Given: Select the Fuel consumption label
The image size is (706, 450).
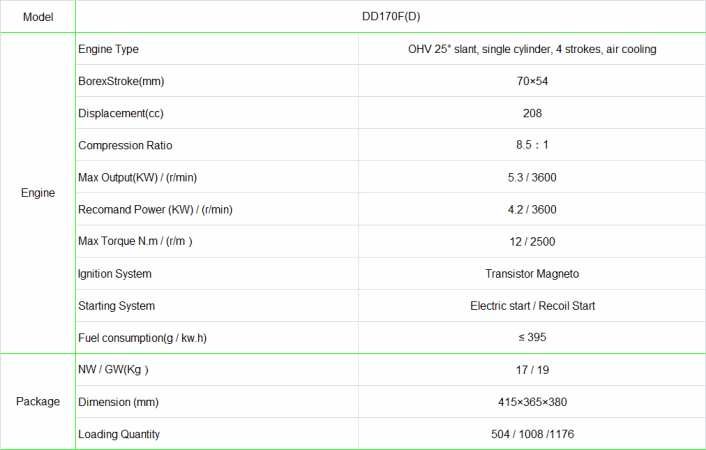Looking at the screenshot, I should pyautogui.click(x=142, y=337).
